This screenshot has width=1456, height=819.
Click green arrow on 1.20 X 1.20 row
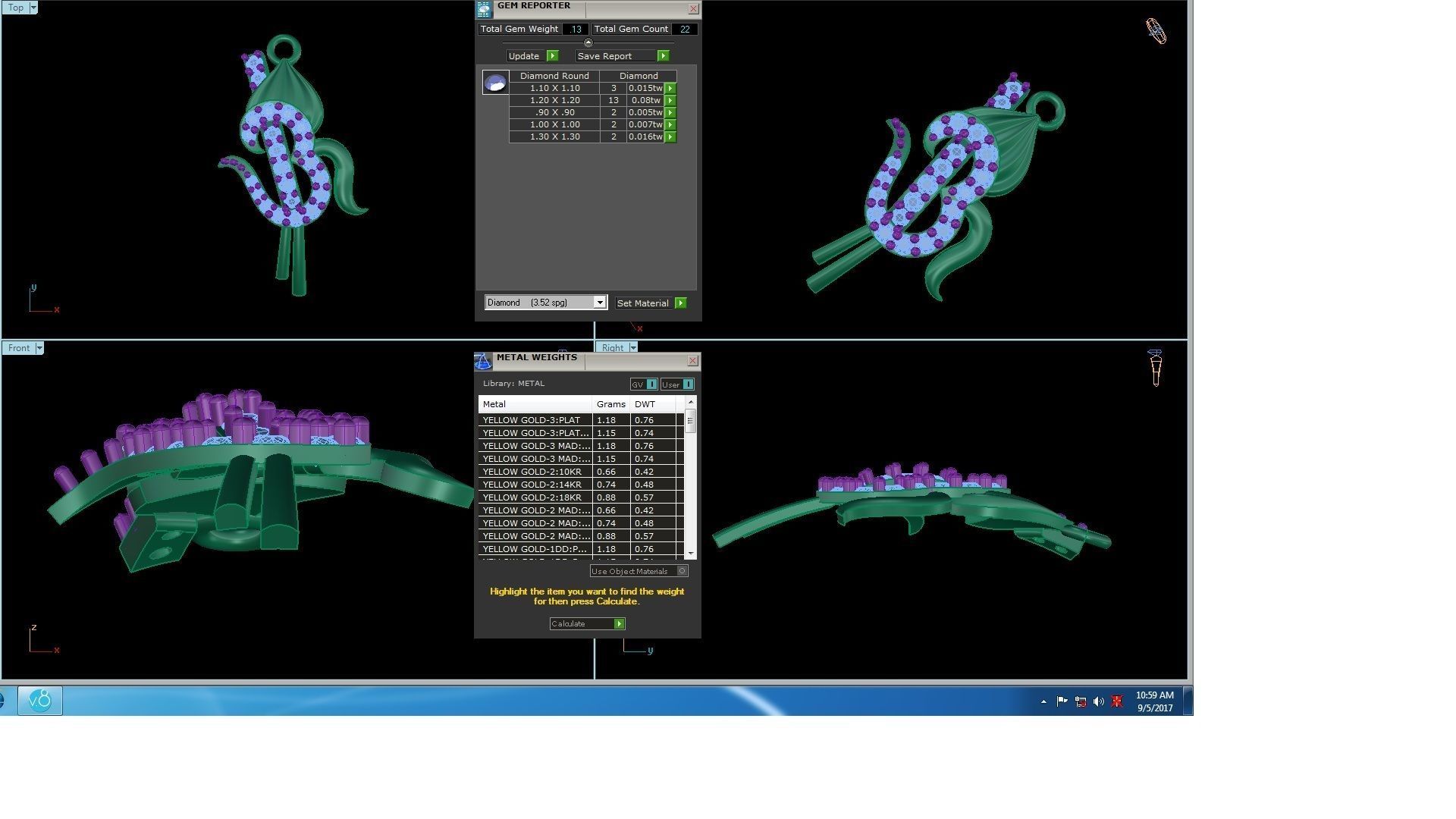click(670, 100)
